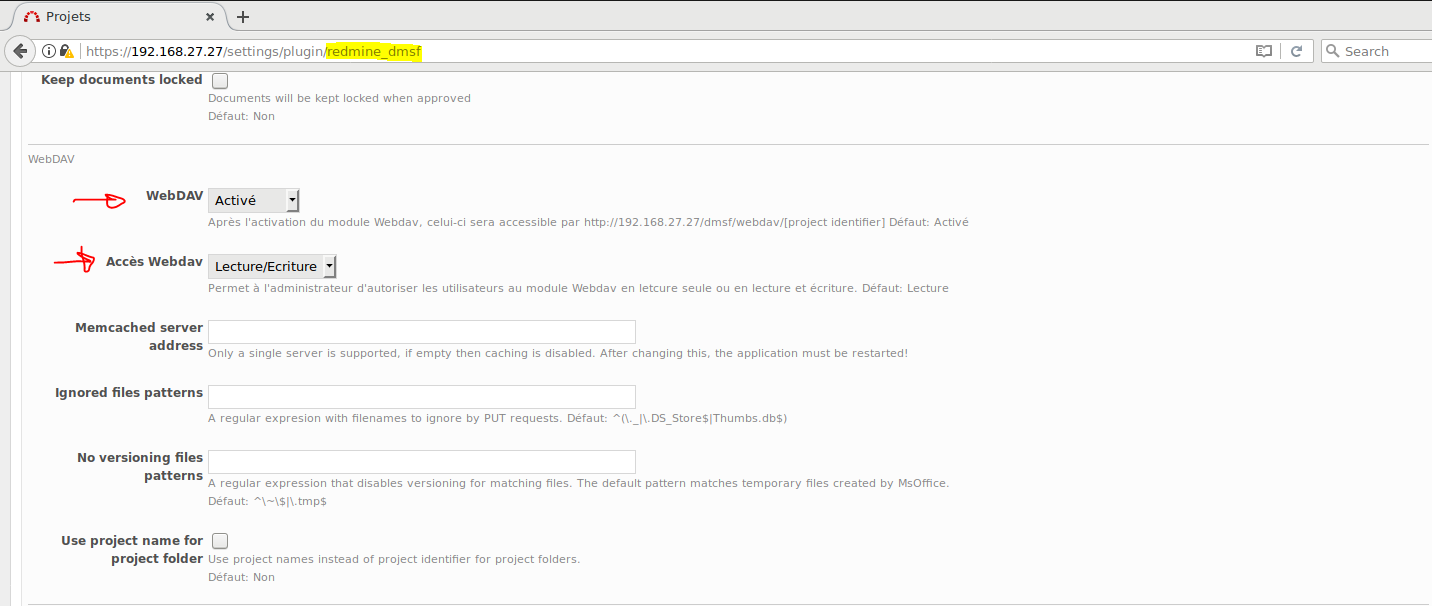Open the WebDAV Activé dropdown
The height and width of the screenshot is (606, 1432).
pyautogui.click(x=254, y=201)
